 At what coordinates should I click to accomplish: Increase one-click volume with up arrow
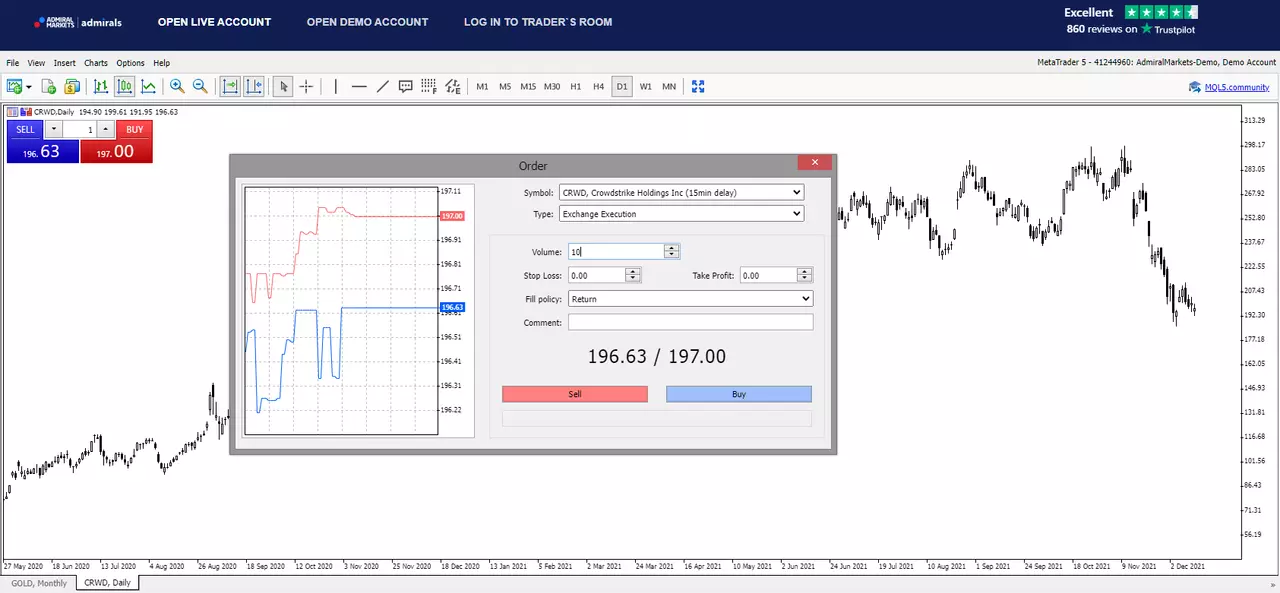105,129
